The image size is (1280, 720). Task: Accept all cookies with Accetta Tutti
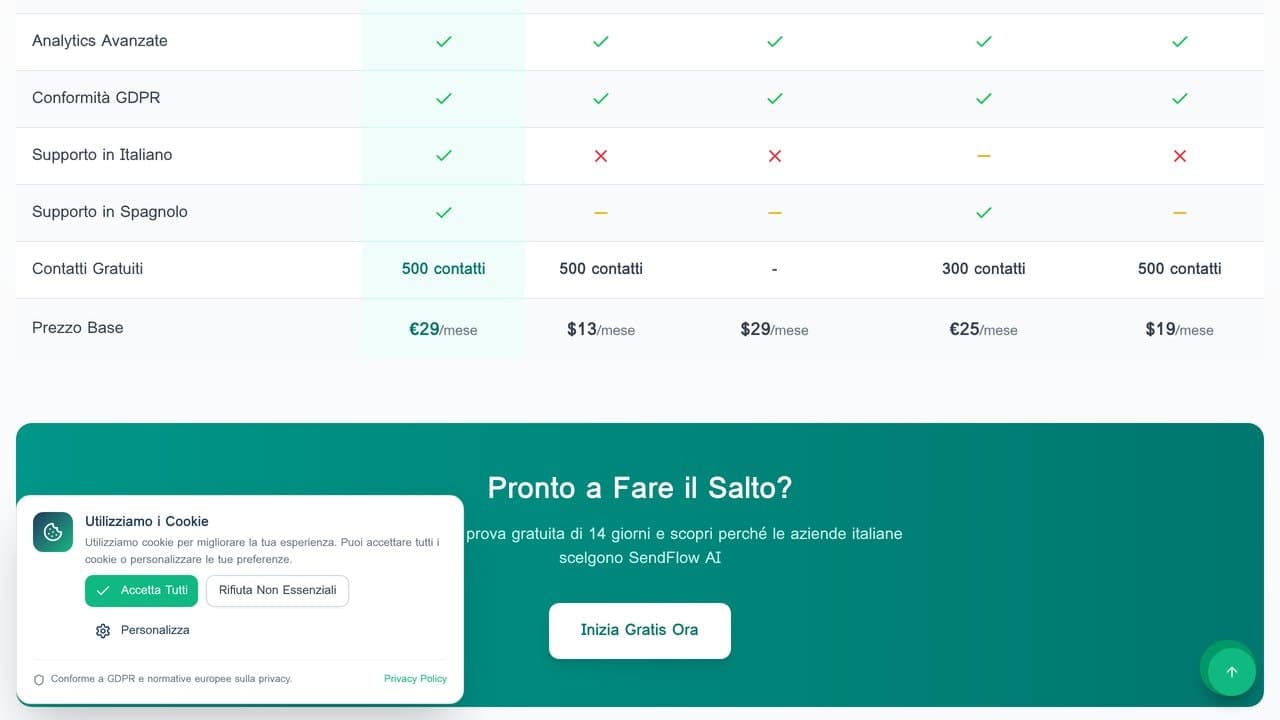coord(141,591)
